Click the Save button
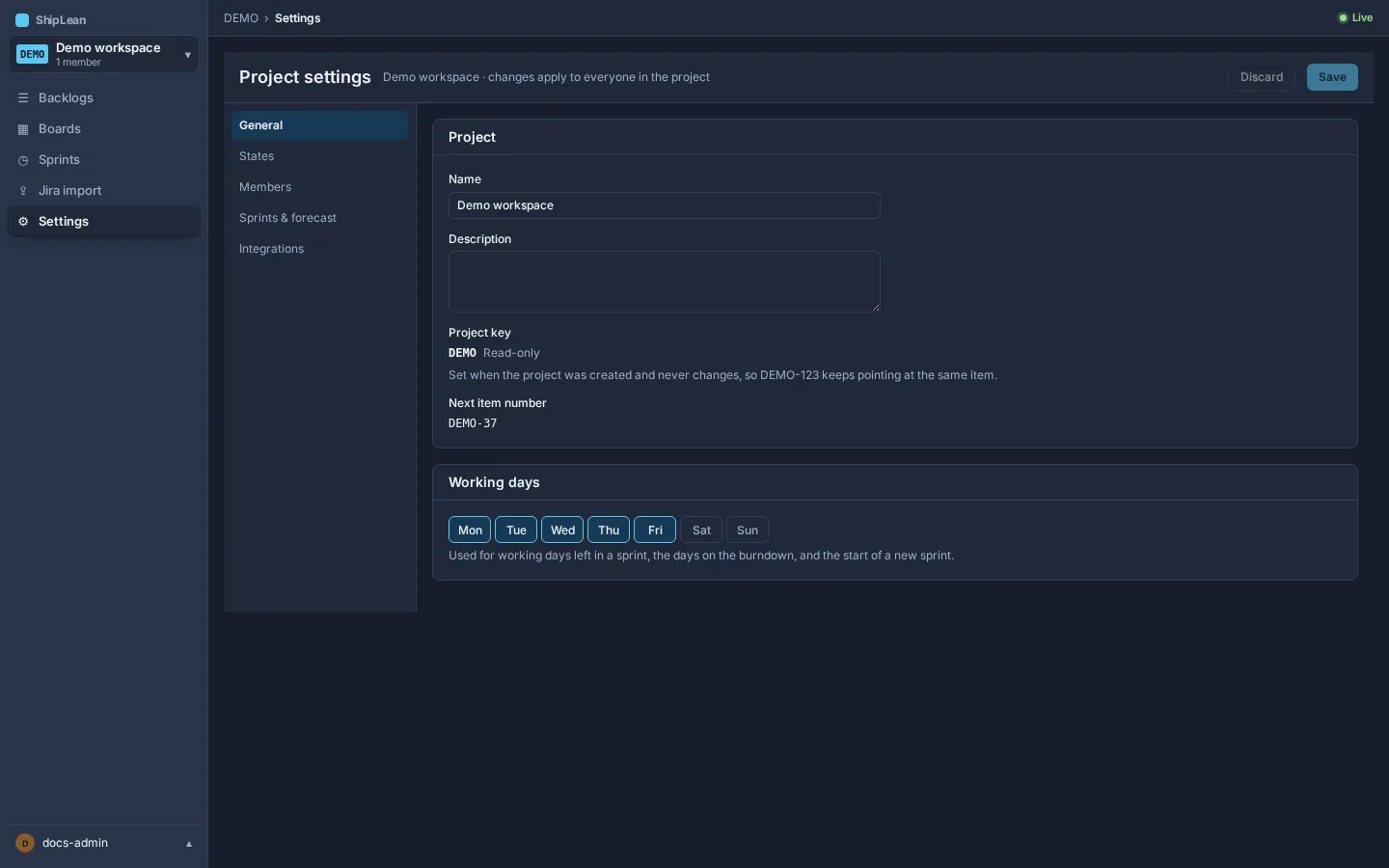The image size is (1389, 868). coord(1332,77)
